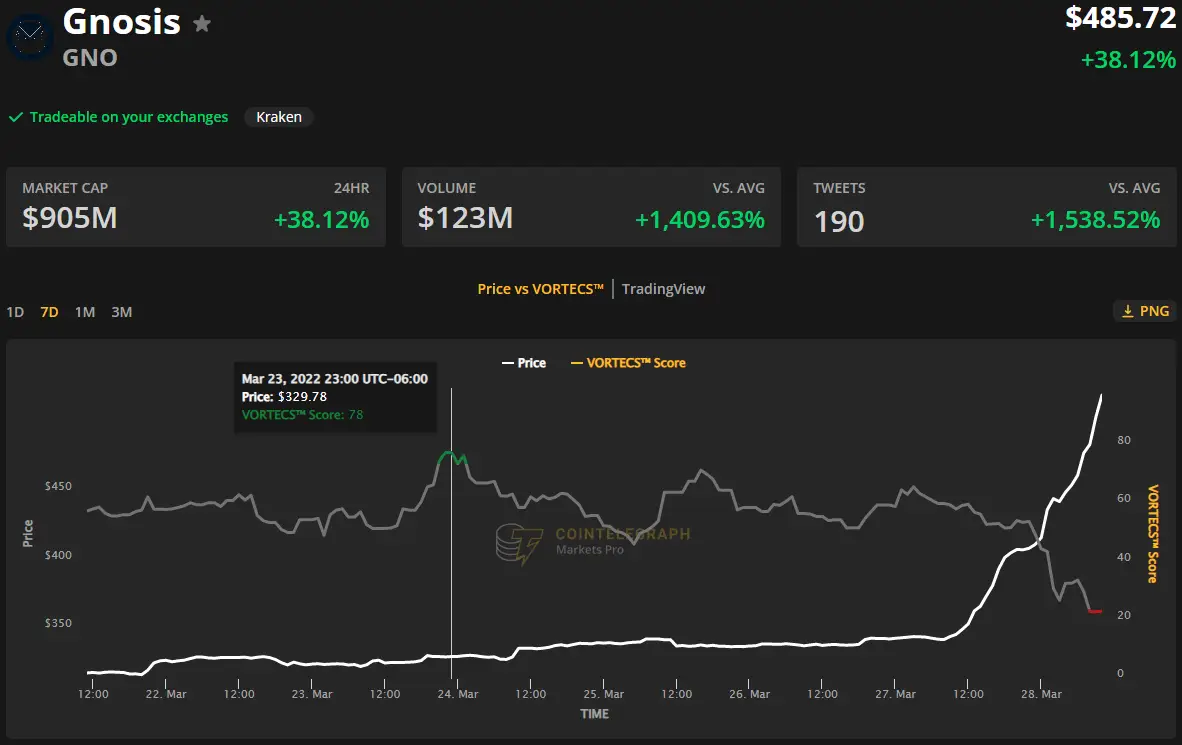1182x745 pixels.
Task: Click the Kraken exchange badge
Action: point(279,117)
